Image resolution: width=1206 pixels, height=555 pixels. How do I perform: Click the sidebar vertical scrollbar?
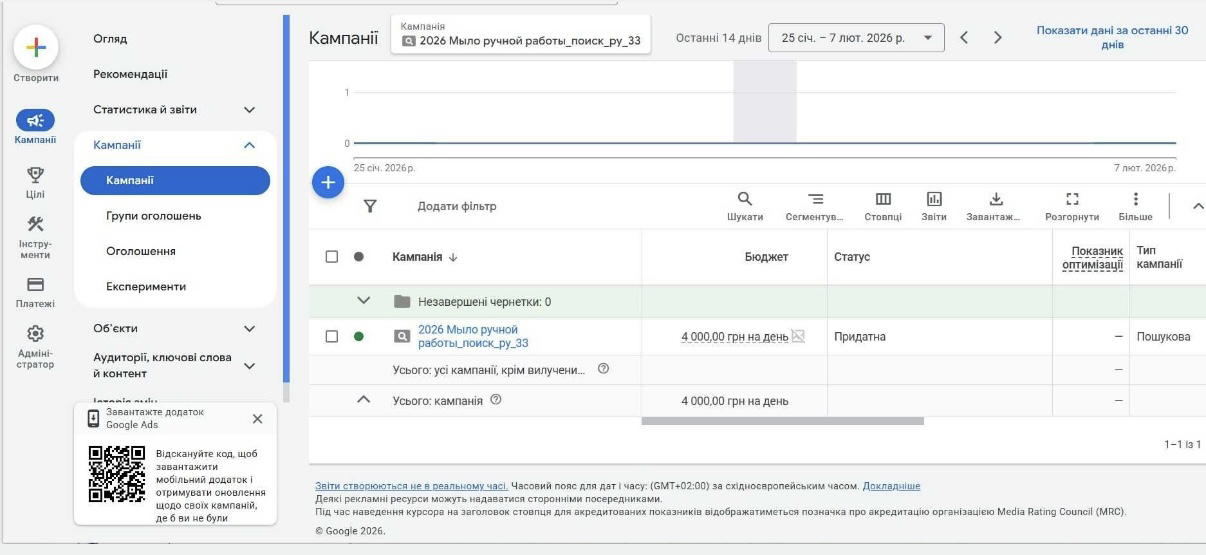click(x=286, y=200)
